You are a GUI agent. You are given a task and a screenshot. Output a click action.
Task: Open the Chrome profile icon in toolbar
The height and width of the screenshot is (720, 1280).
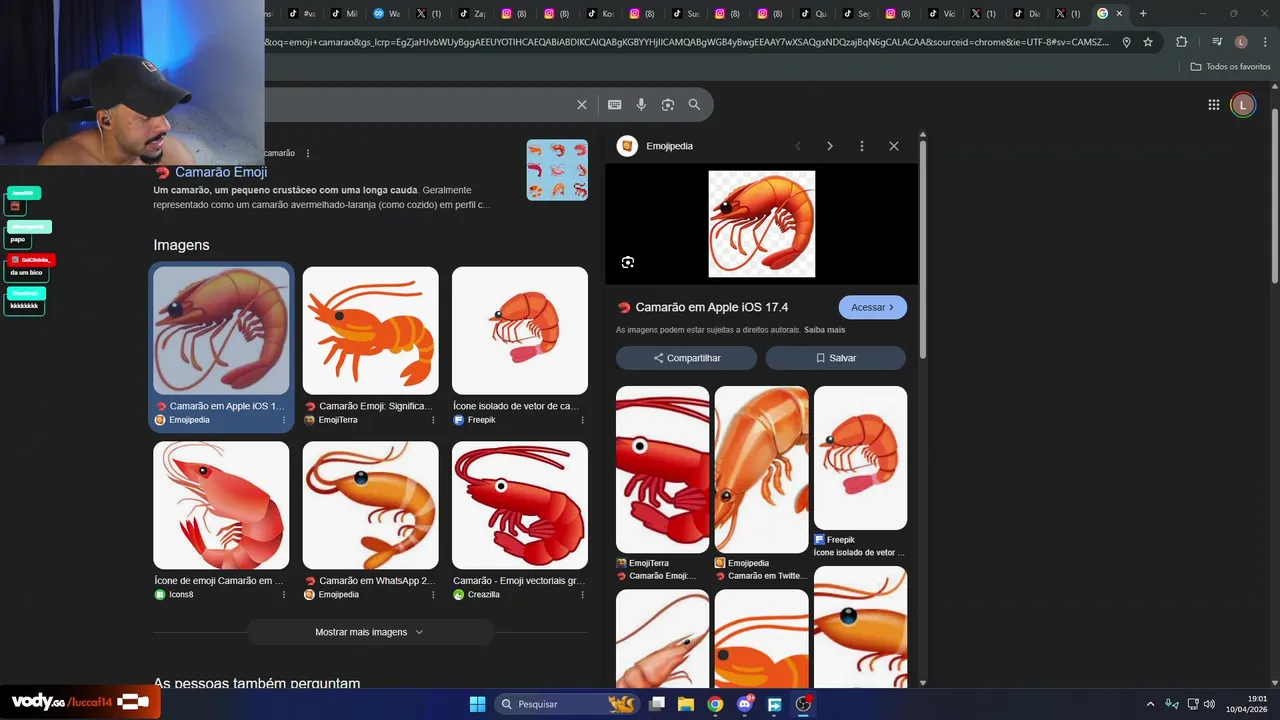pyautogui.click(x=1241, y=42)
